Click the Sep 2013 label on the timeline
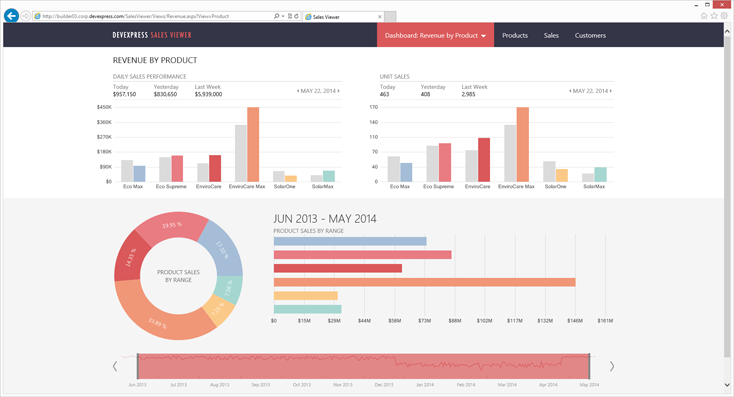The image size is (734, 397). (x=261, y=385)
